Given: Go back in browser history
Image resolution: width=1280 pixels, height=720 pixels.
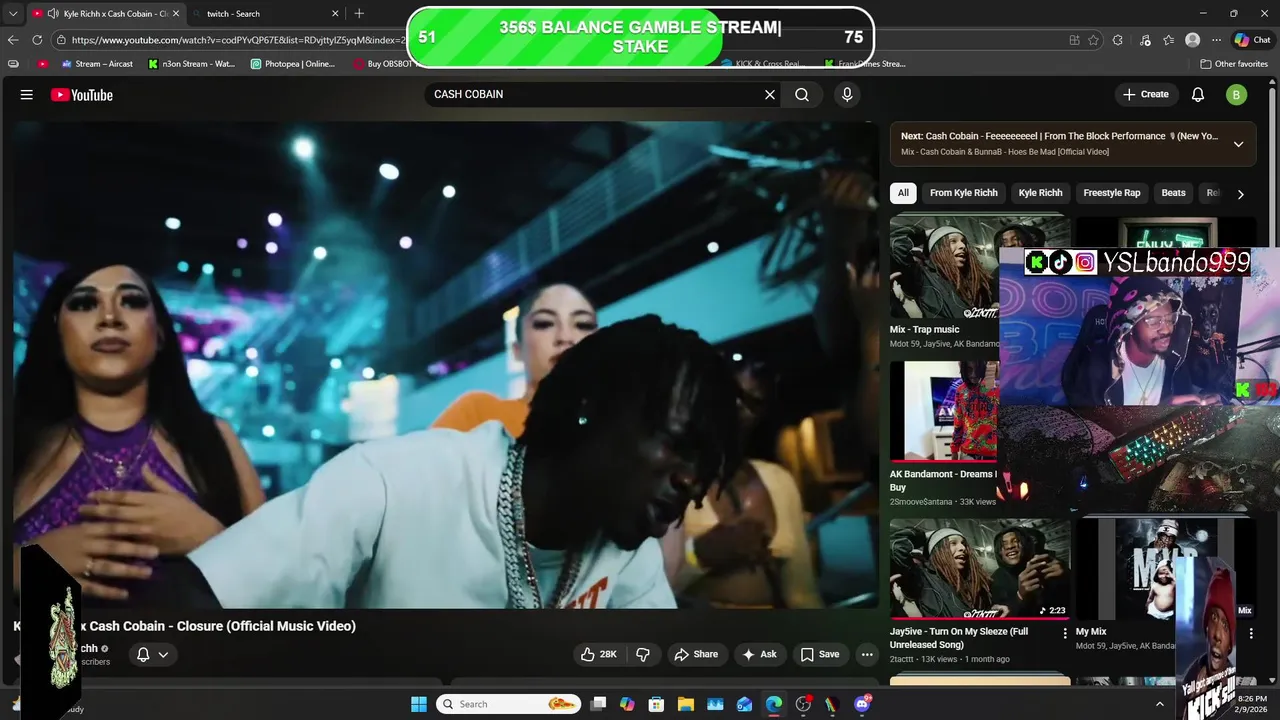Looking at the screenshot, I should pos(13,40).
